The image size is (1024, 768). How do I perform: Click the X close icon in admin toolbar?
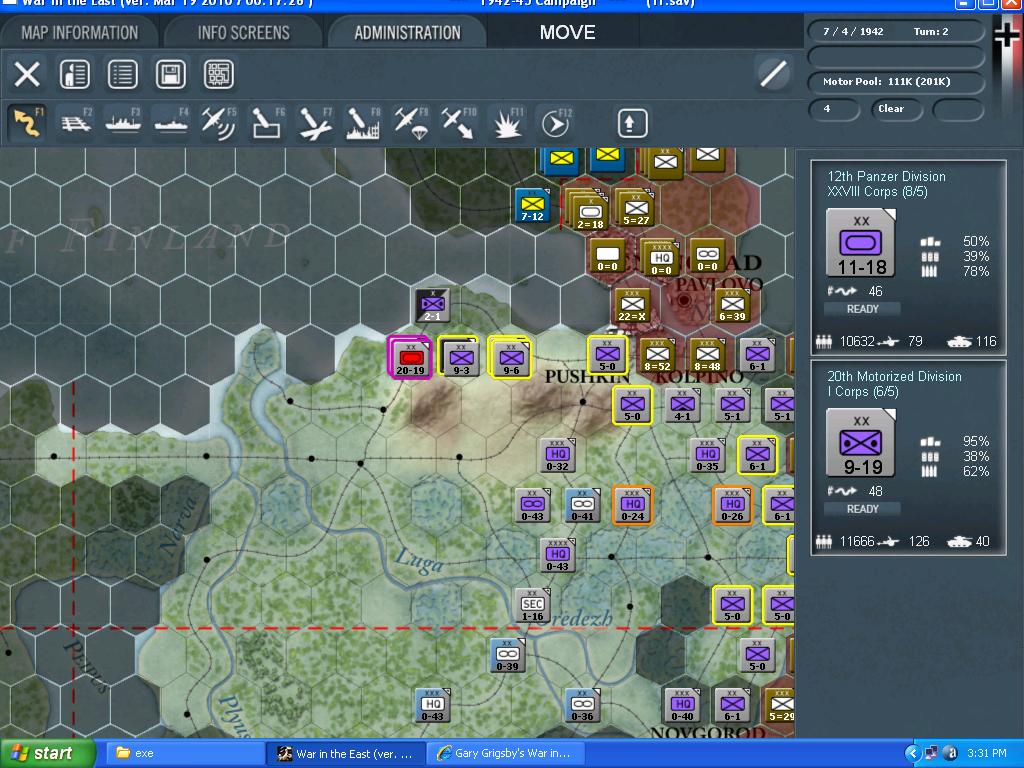click(x=27, y=74)
